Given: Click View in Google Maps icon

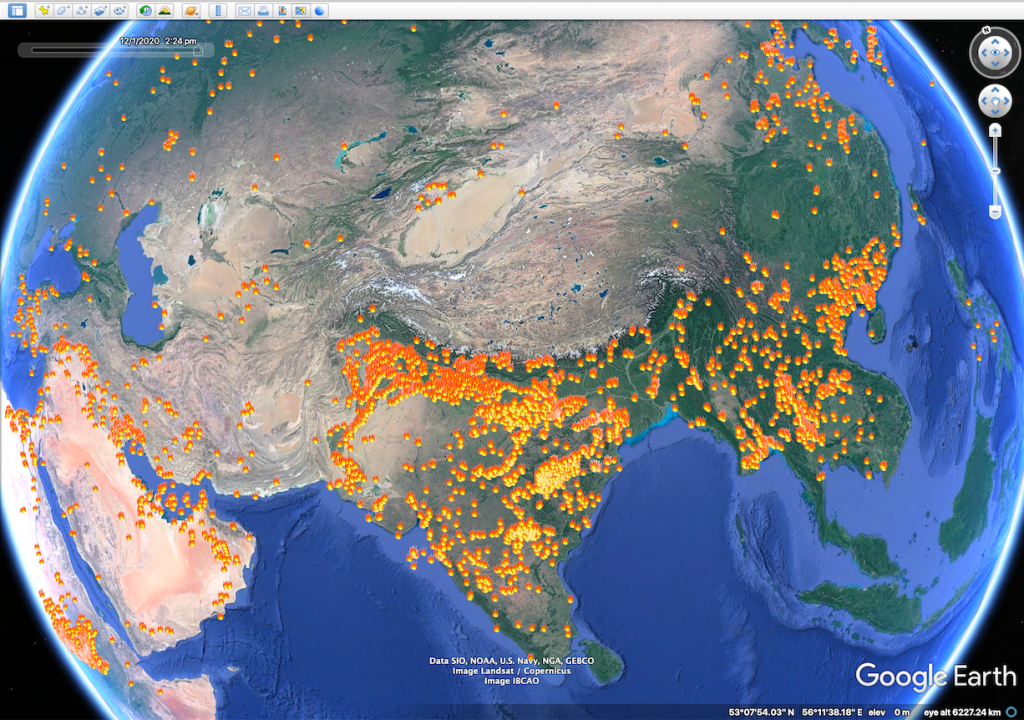Looking at the screenshot, I should (301, 10).
